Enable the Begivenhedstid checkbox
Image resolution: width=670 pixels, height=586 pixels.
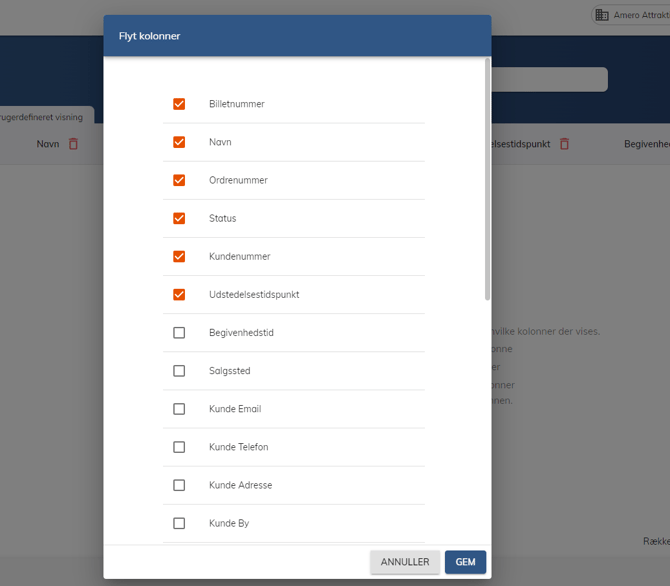pos(179,333)
